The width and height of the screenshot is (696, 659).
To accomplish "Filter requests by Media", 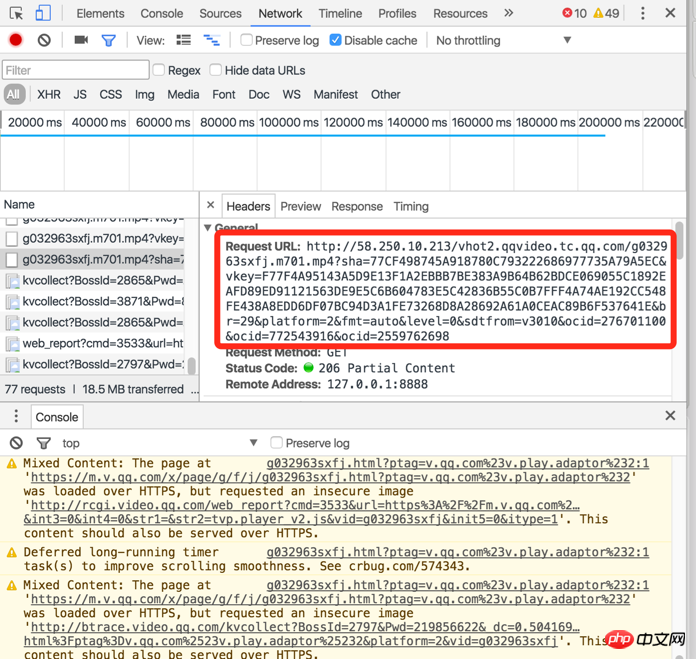I will point(183,95).
